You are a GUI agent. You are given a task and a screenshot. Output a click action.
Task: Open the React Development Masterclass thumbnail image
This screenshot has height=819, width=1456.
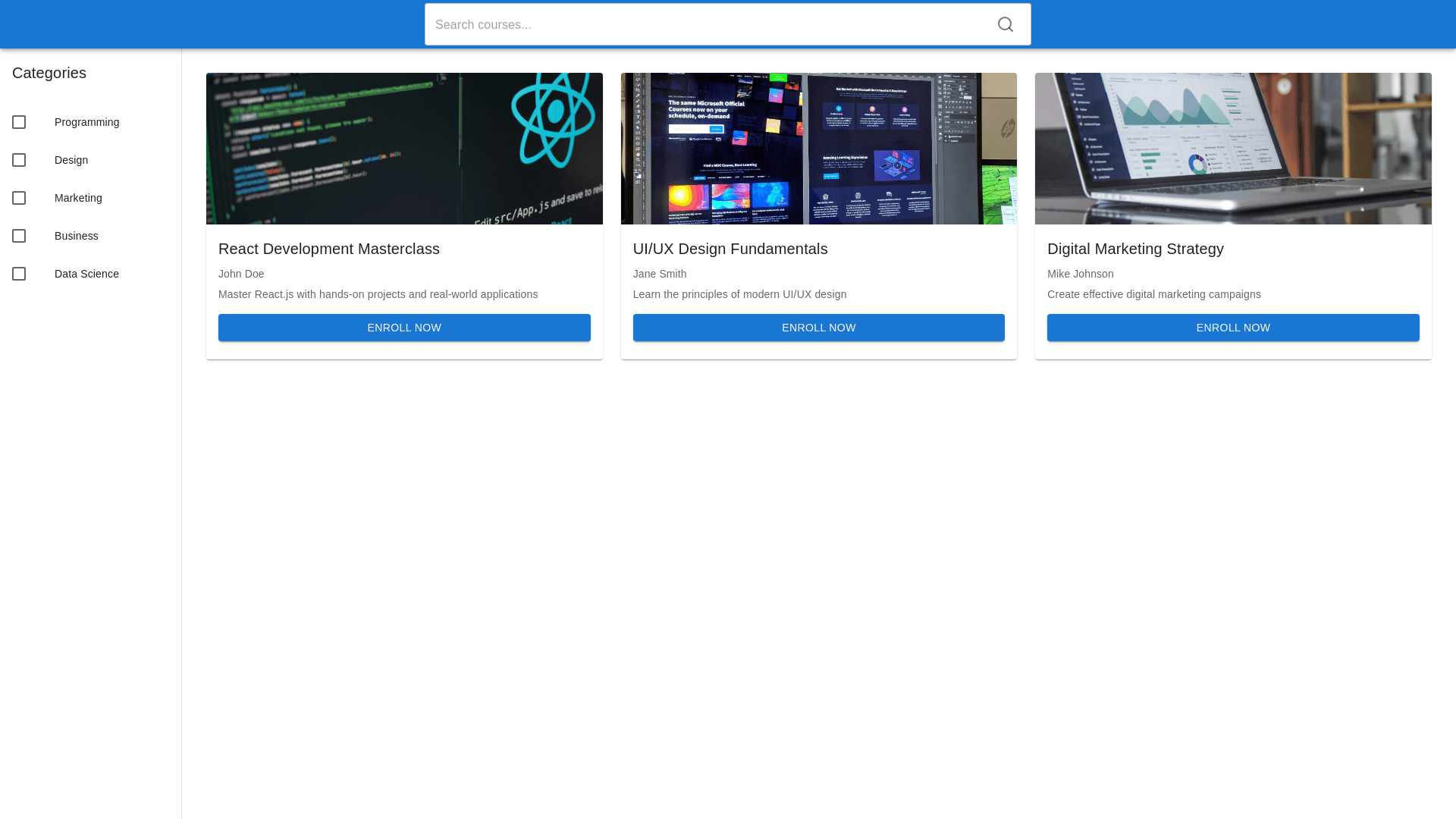coord(403,149)
